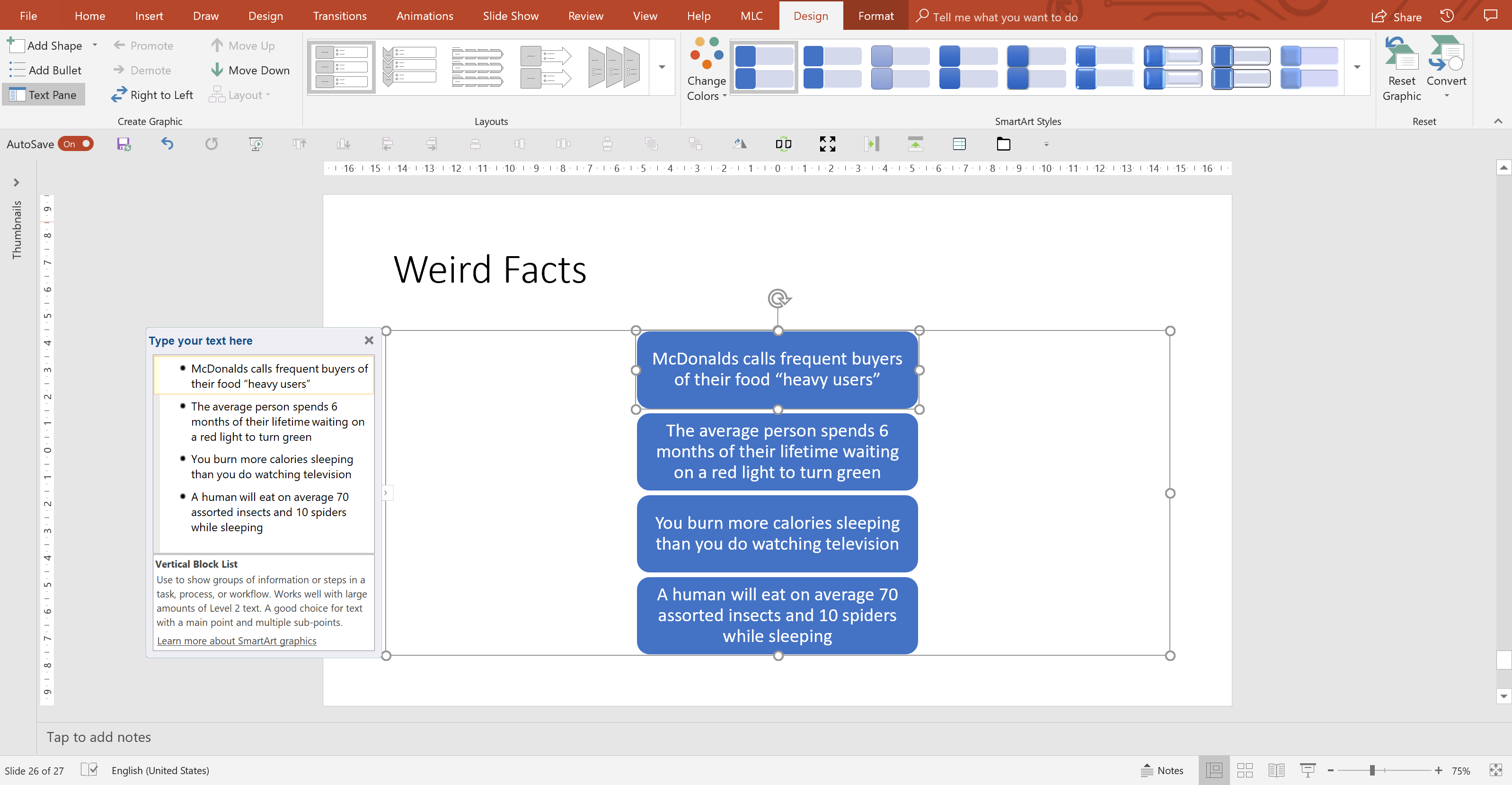This screenshot has height=785, width=1512.
Task: Toggle the Text Pane button
Action: (44, 95)
